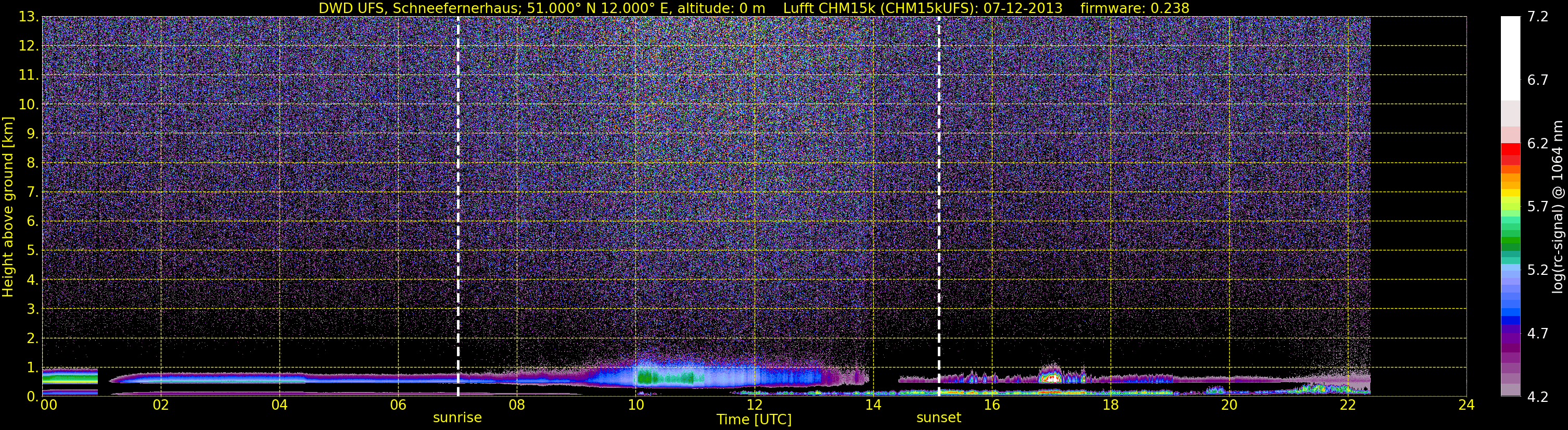1568x430 pixels.
Task: Click the white top section of the colorbar
Action: pyautogui.click(x=1510, y=58)
